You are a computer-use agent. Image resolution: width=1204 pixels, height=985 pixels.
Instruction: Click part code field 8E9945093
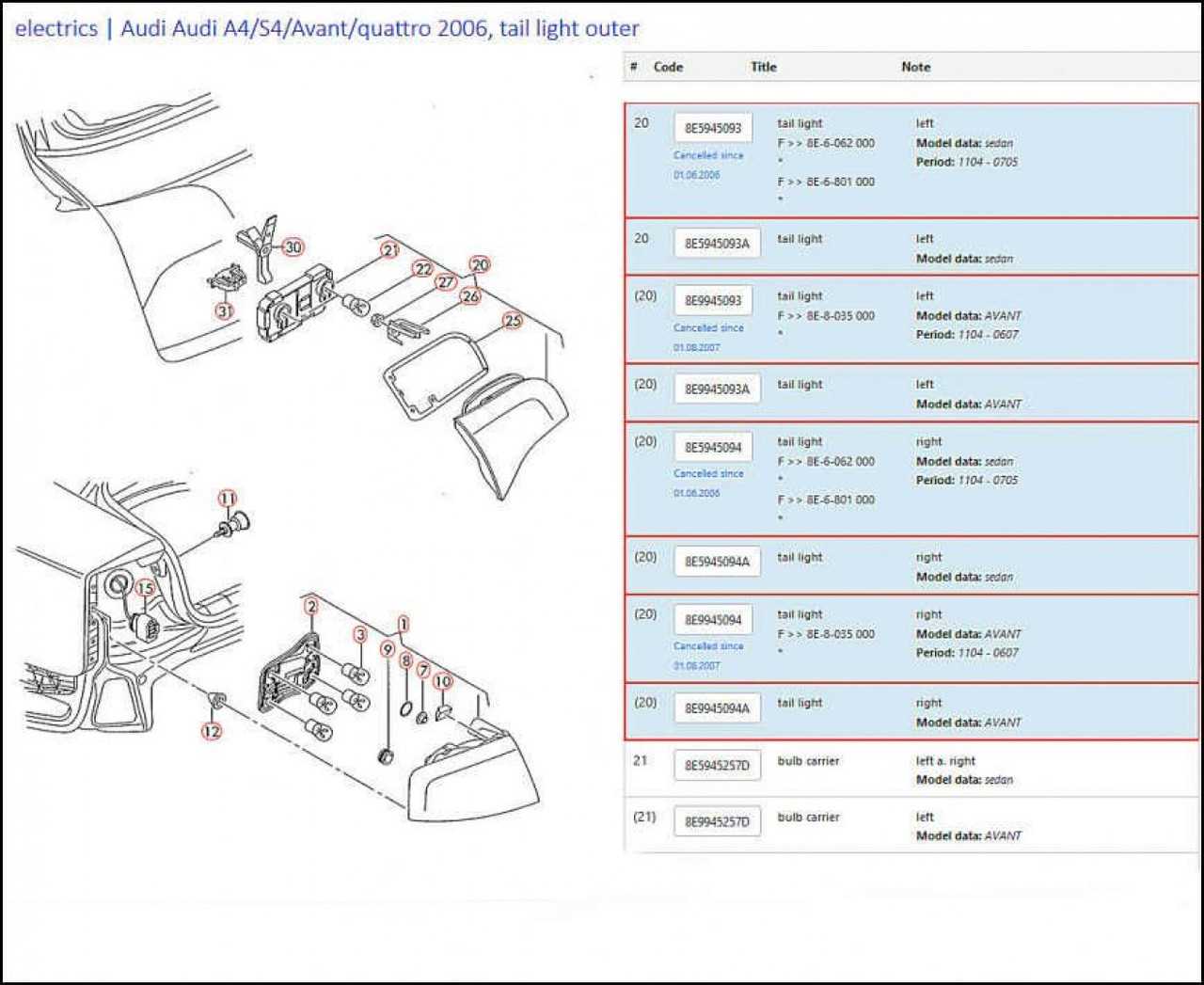[713, 301]
